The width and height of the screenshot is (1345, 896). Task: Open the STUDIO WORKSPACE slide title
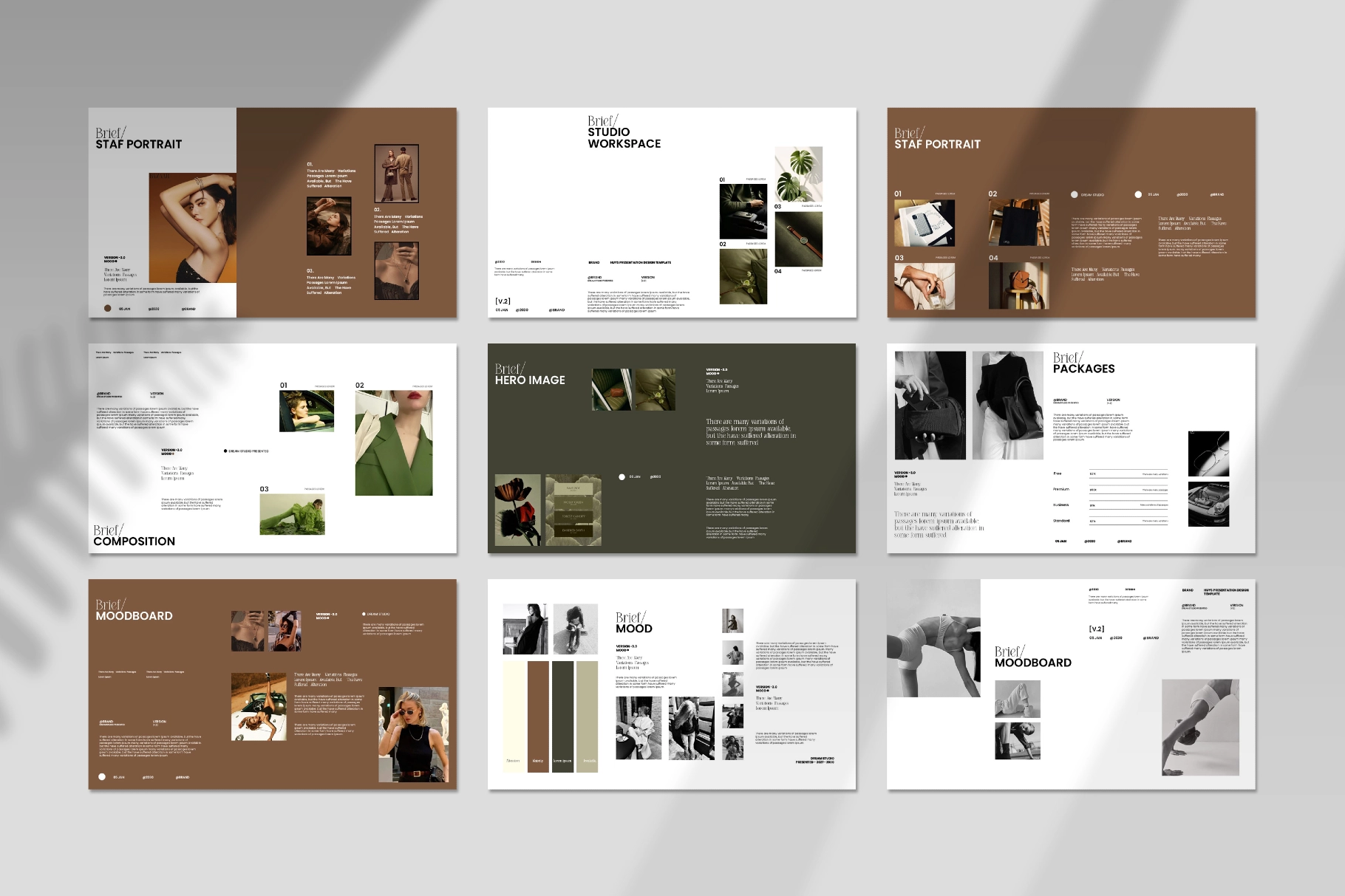pos(624,137)
